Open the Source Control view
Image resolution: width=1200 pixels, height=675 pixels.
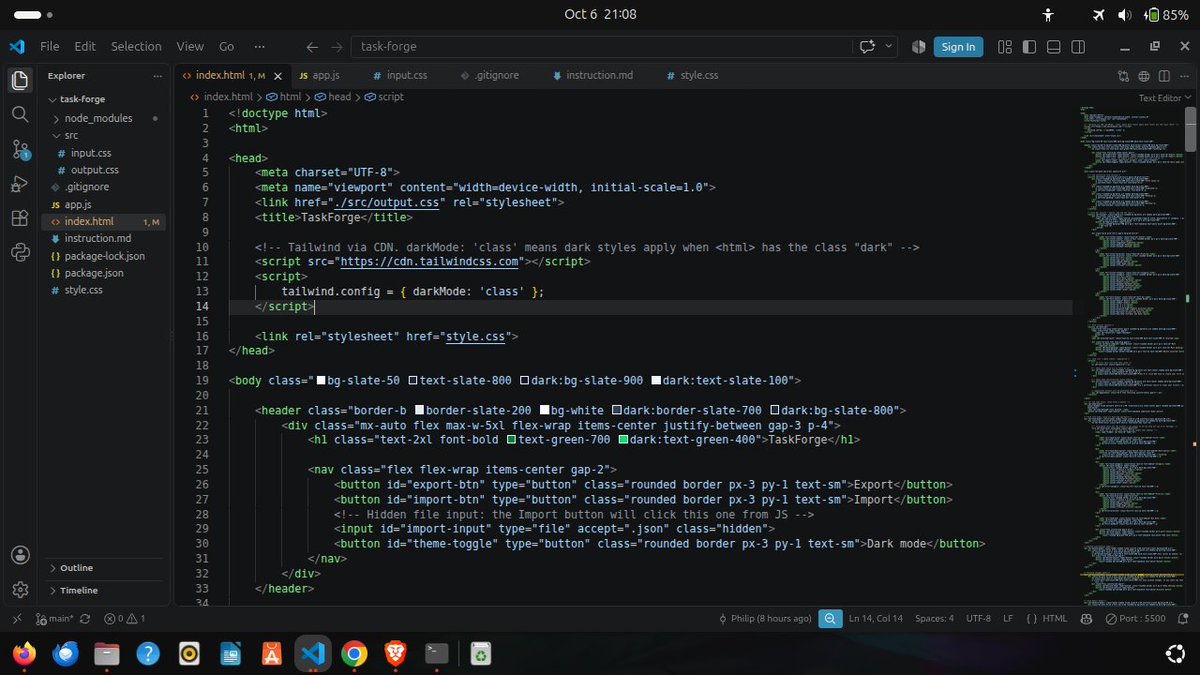click(x=20, y=150)
